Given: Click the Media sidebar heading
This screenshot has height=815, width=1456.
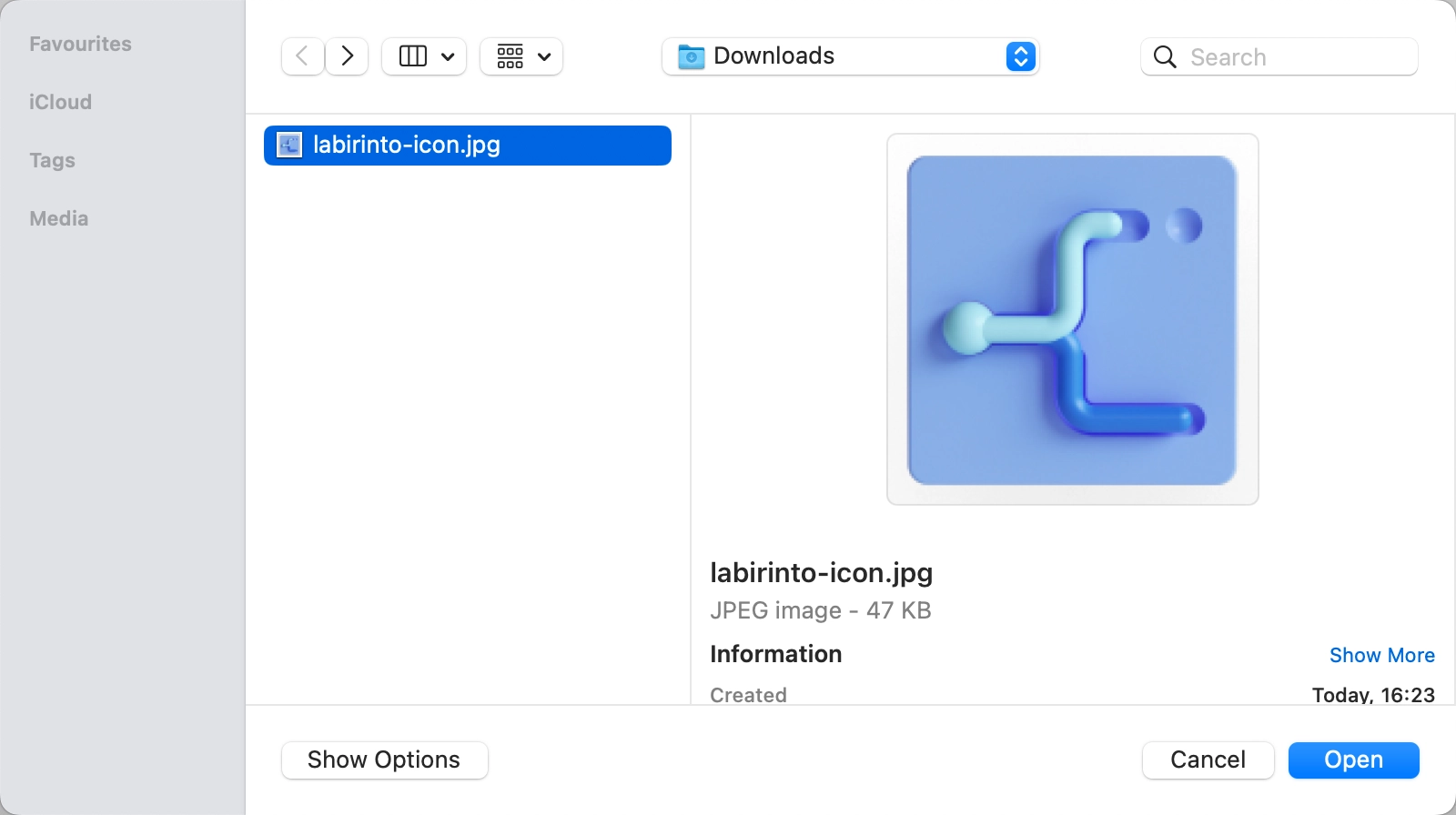Looking at the screenshot, I should [58, 218].
